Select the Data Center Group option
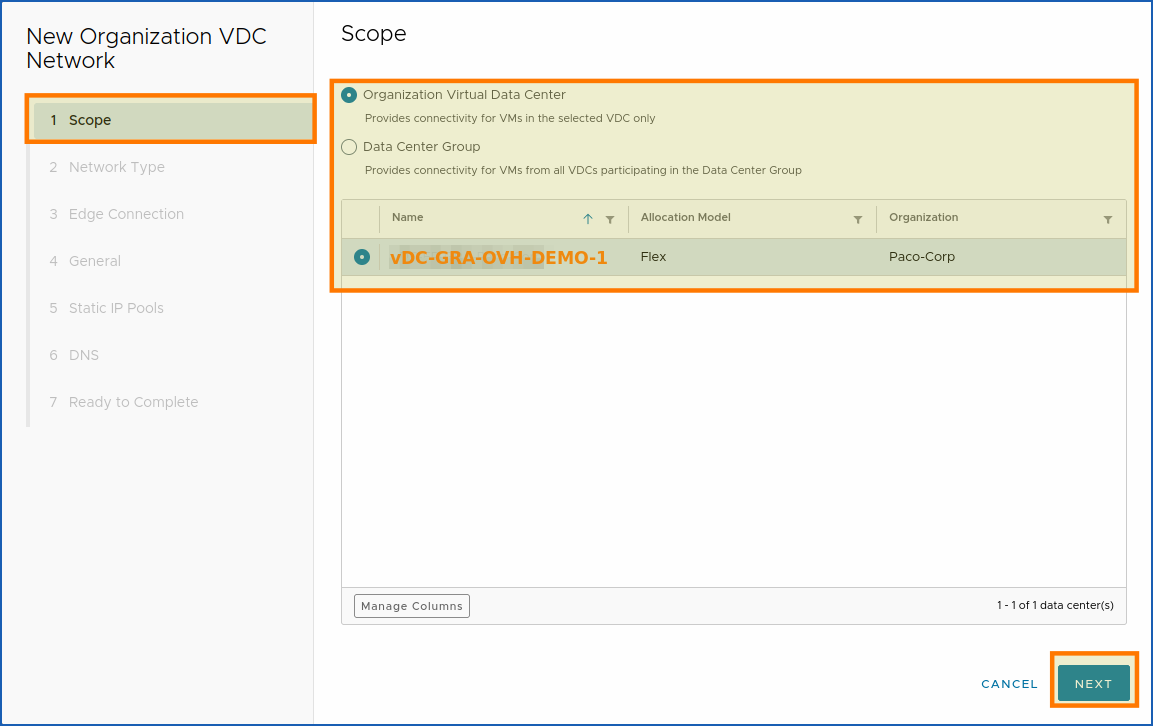The image size is (1153, 726). 349,146
